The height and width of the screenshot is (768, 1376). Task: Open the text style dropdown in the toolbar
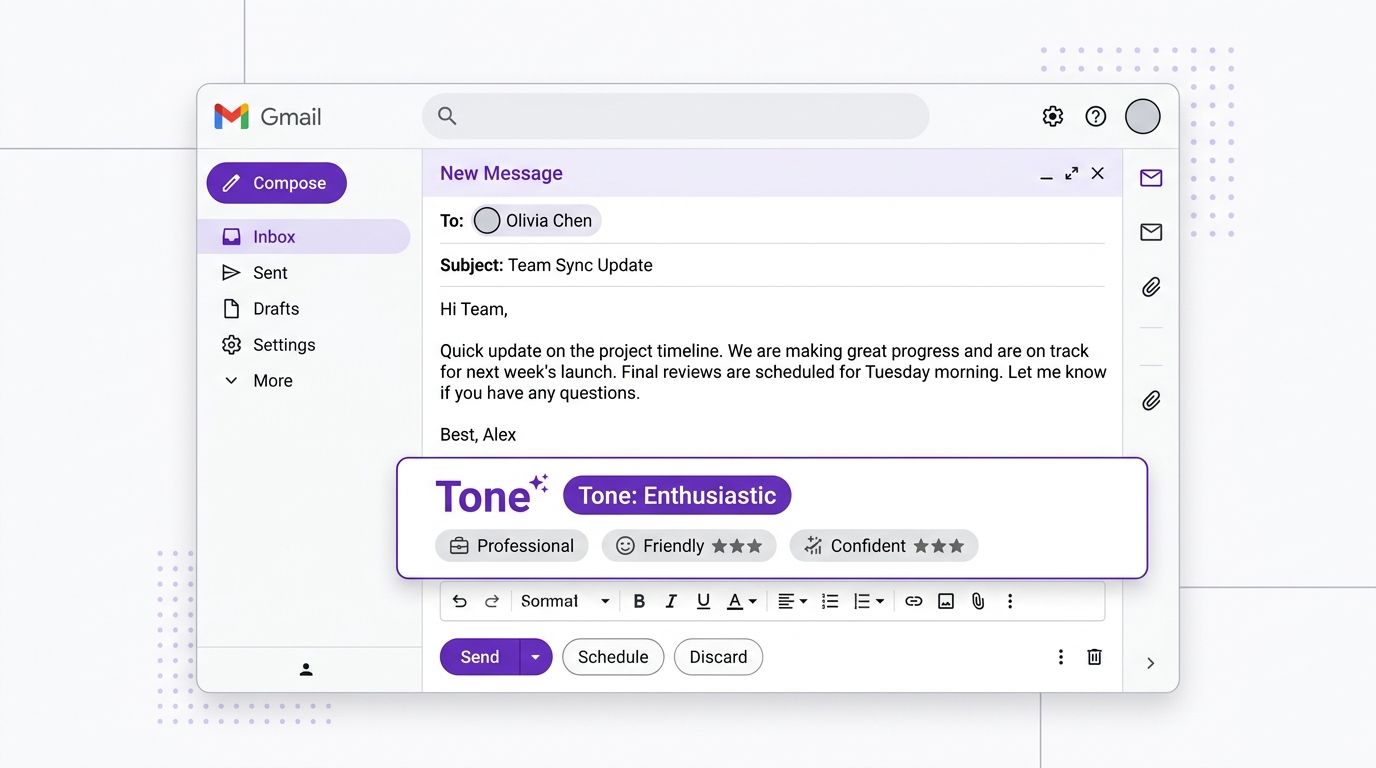click(x=565, y=601)
